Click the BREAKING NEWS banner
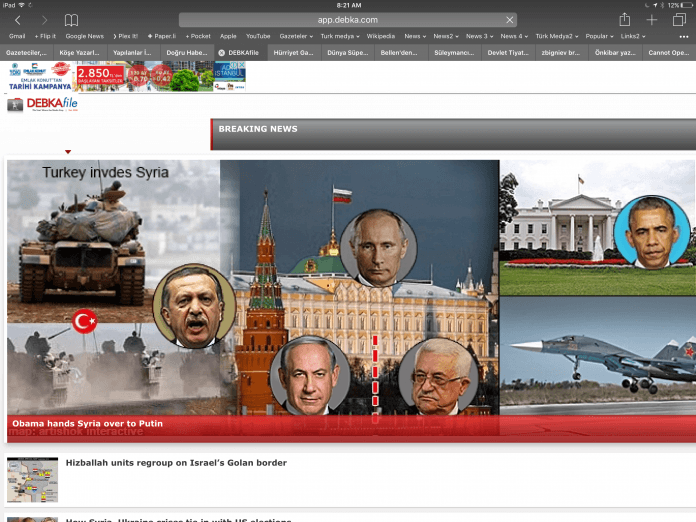The height and width of the screenshot is (522, 696). pos(453,134)
